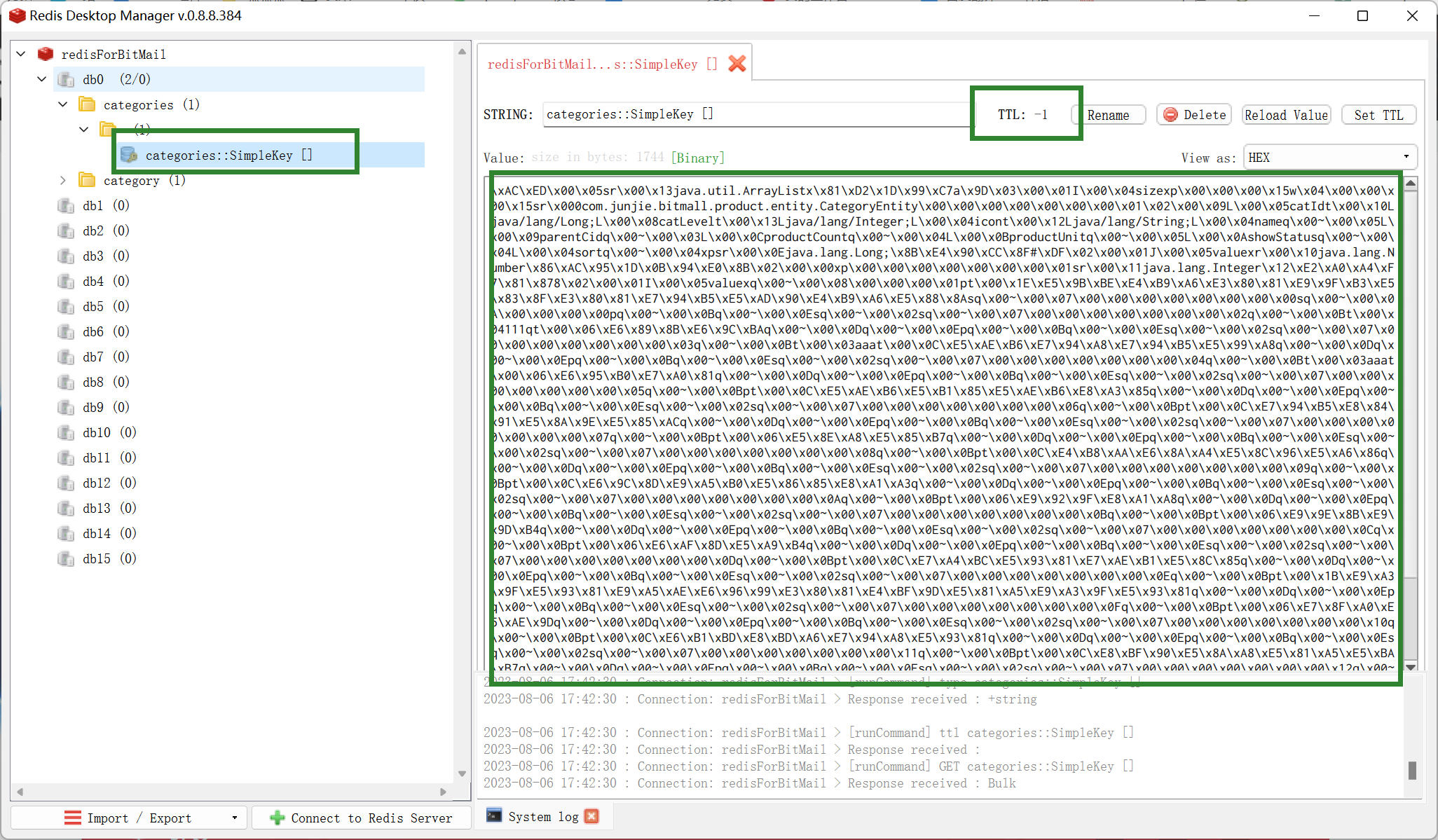Click the Rename button
Image resolution: width=1438 pixels, height=840 pixels.
pyautogui.click(x=1108, y=115)
